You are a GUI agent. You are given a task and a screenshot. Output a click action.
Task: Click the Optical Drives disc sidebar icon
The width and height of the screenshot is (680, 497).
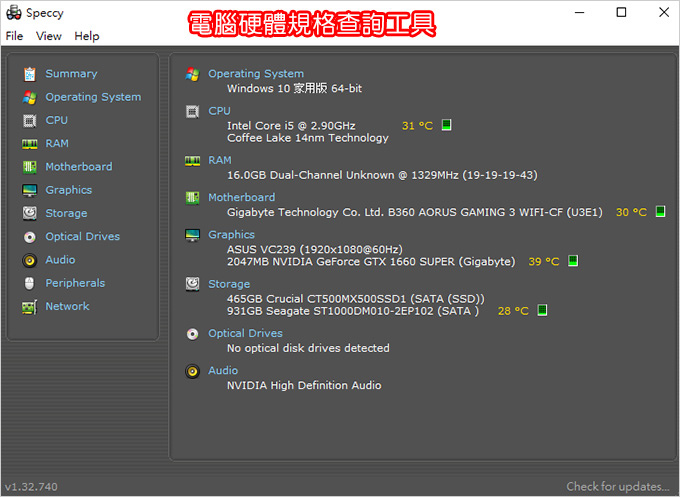(29, 237)
